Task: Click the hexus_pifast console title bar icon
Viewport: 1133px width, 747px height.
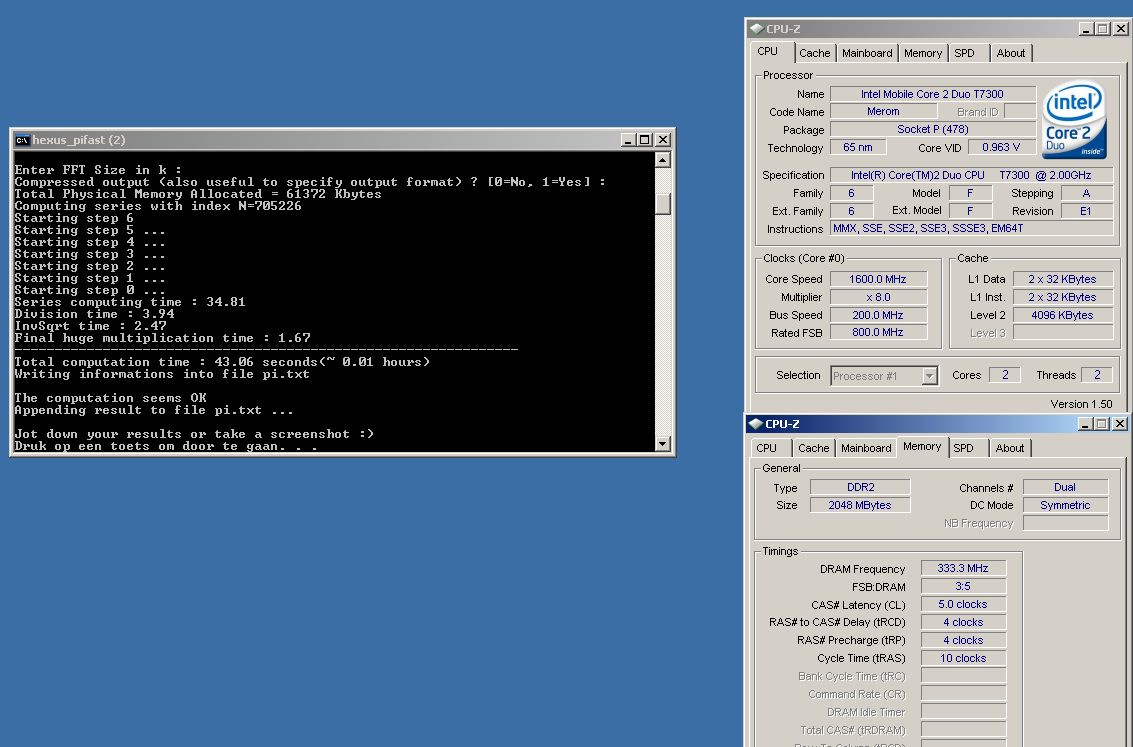Action: [22, 140]
